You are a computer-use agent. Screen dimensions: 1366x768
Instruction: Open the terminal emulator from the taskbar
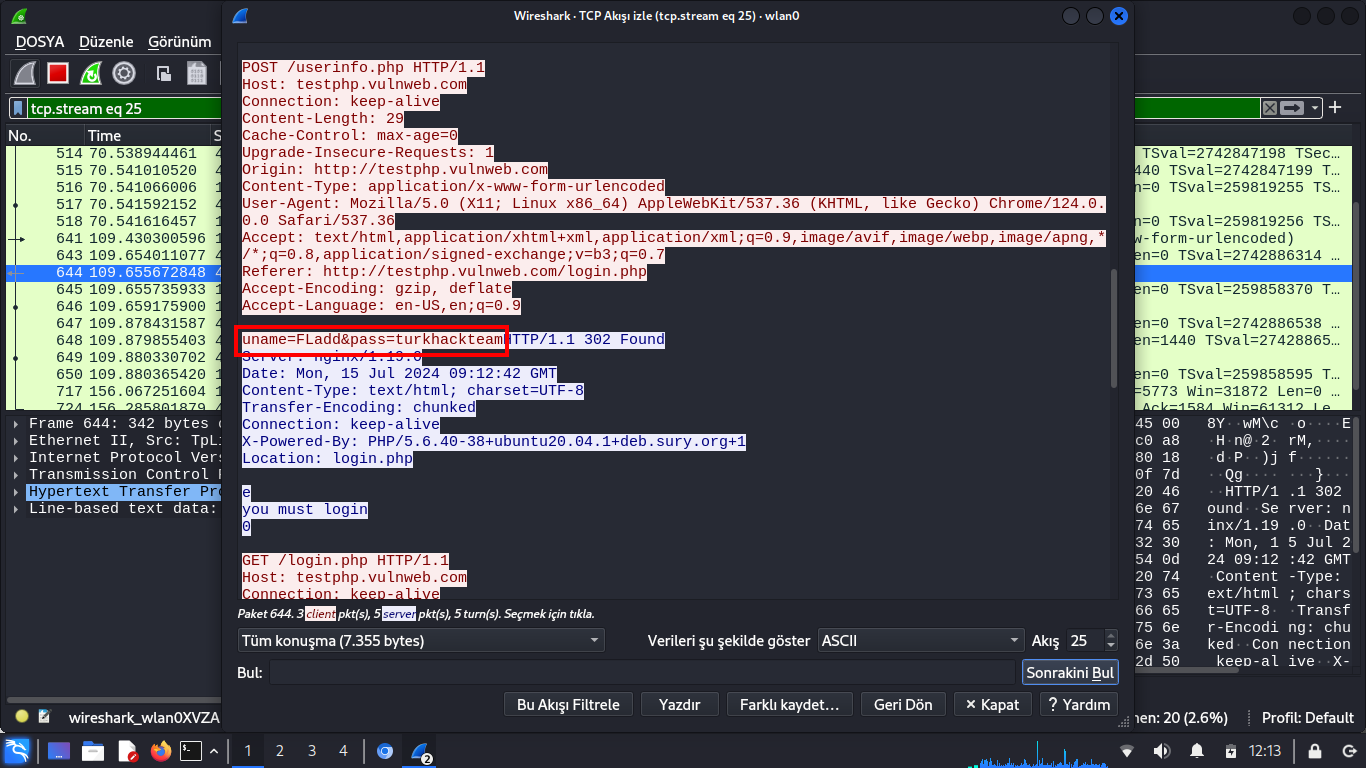point(191,751)
